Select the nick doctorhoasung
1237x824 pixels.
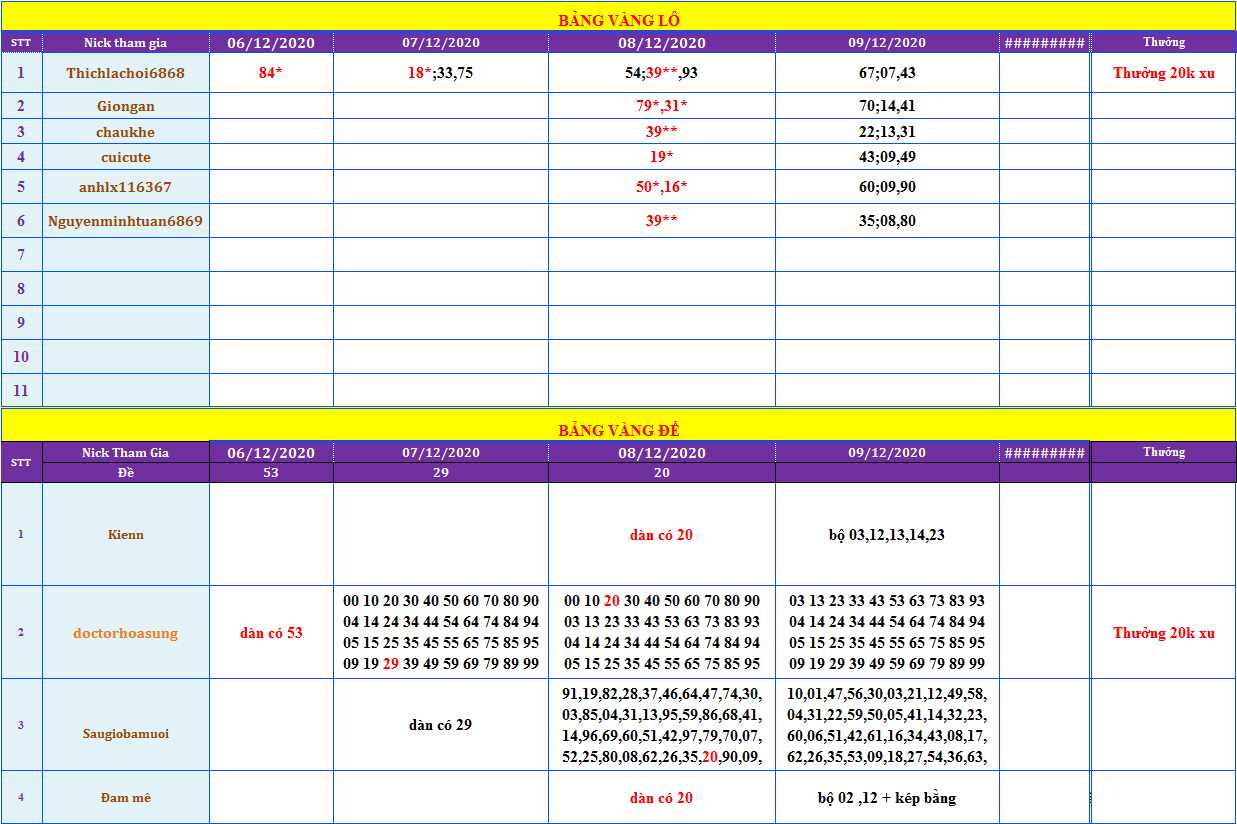[126, 633]
